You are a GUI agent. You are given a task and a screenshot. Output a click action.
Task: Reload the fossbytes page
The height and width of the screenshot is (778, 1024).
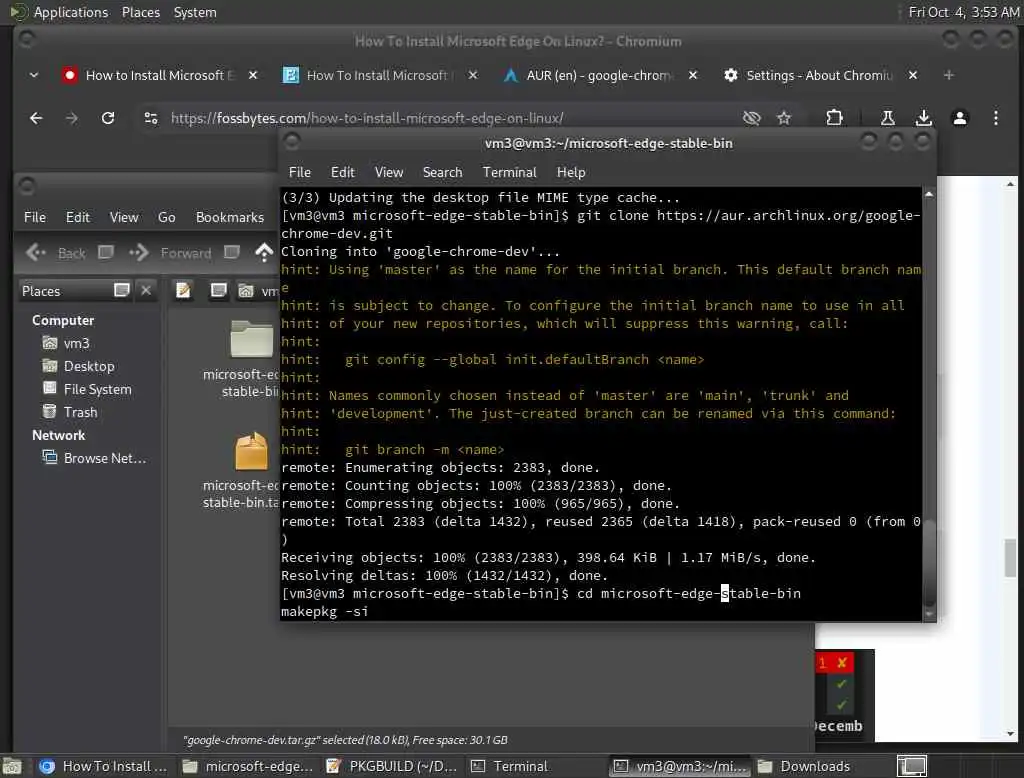tap(108, 118)
